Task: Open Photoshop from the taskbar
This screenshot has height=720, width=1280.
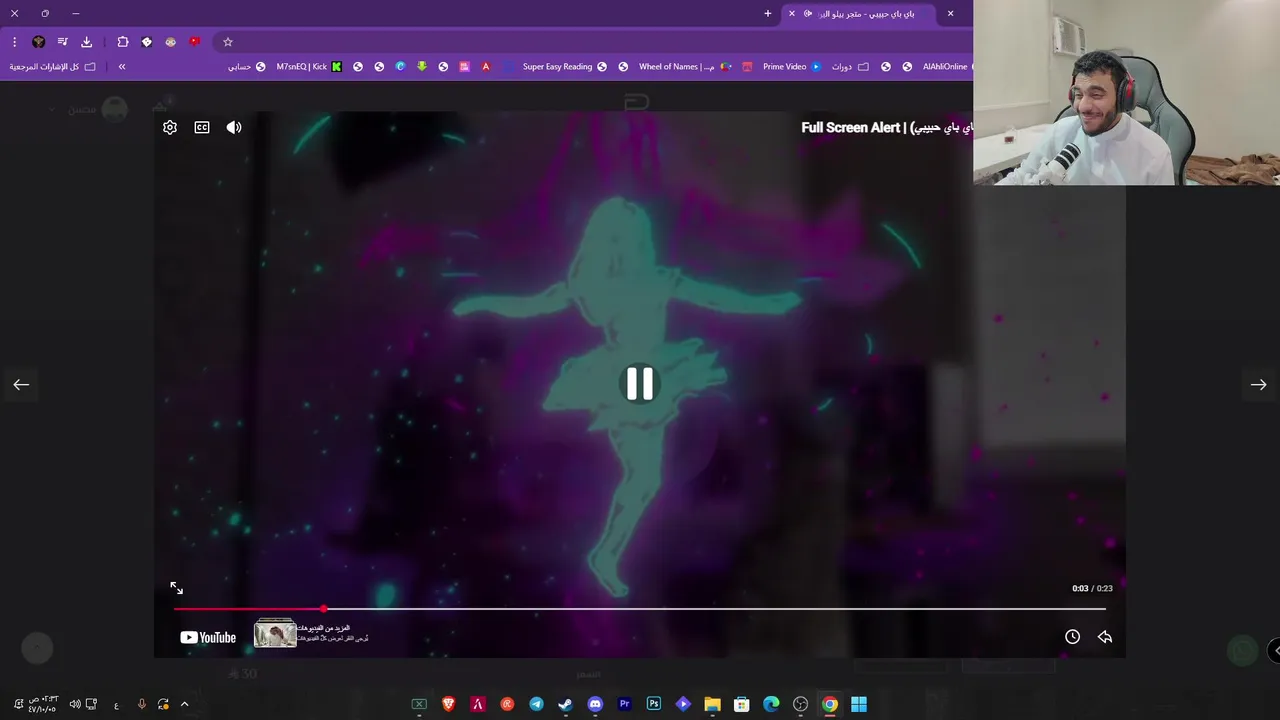Action: pyautogui.click(x=654, y=704)
